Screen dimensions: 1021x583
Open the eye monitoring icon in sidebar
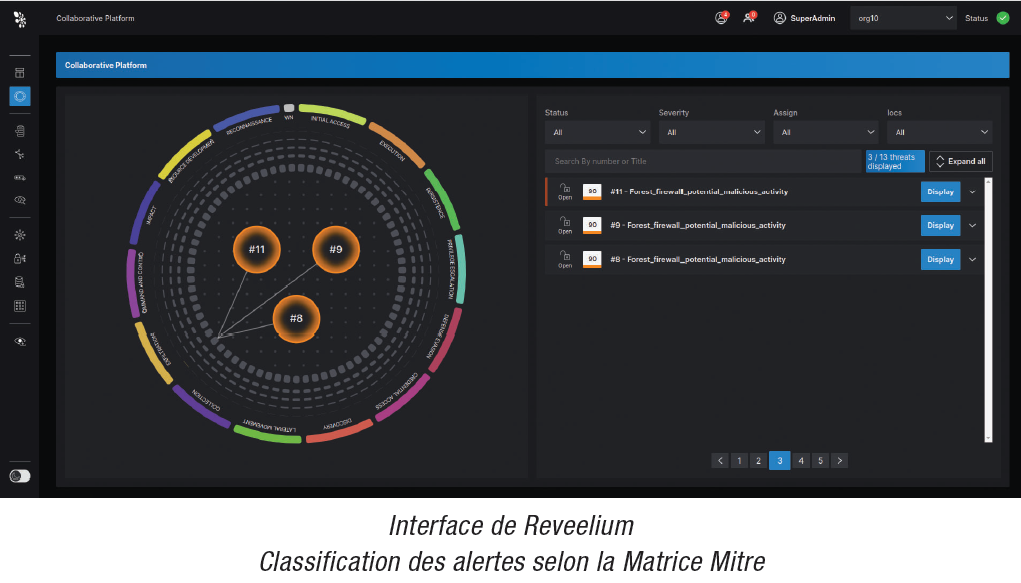20,341
